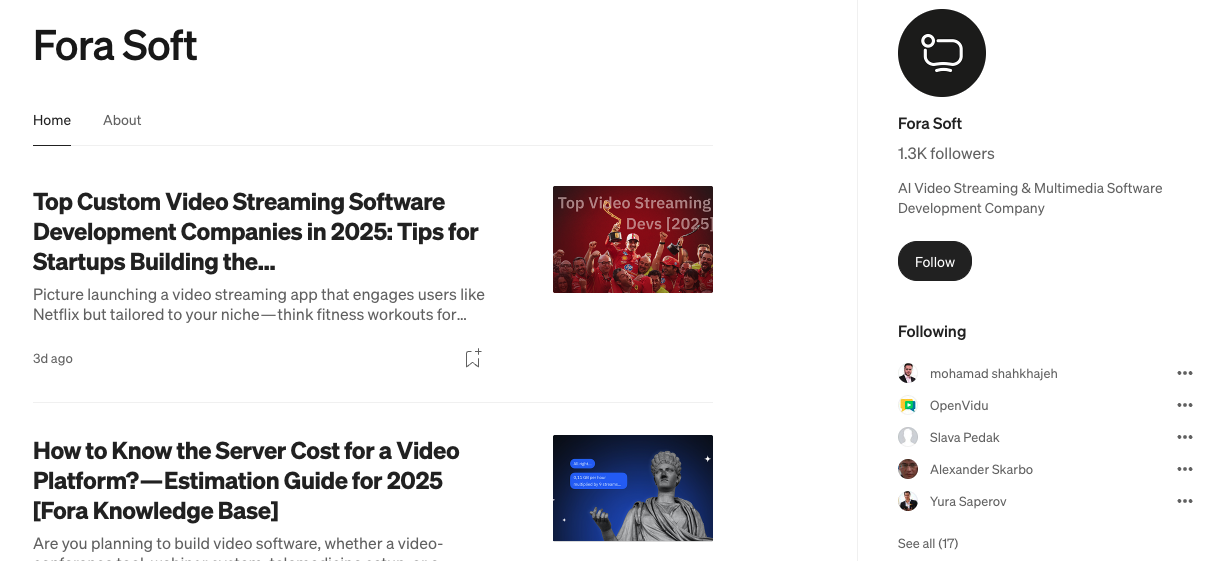Open more options for OpenVidu
This screenshot has width=1223, height=561.
(x=1185, y=405)
